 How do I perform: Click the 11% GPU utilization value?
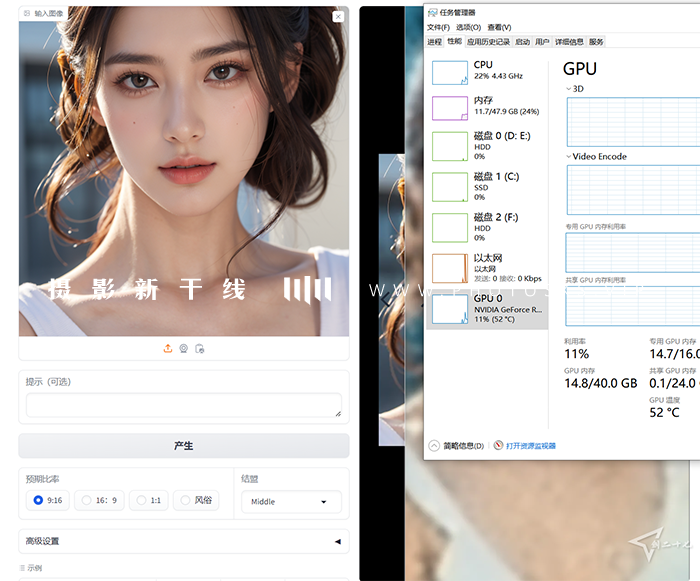[x=577, y=354]
